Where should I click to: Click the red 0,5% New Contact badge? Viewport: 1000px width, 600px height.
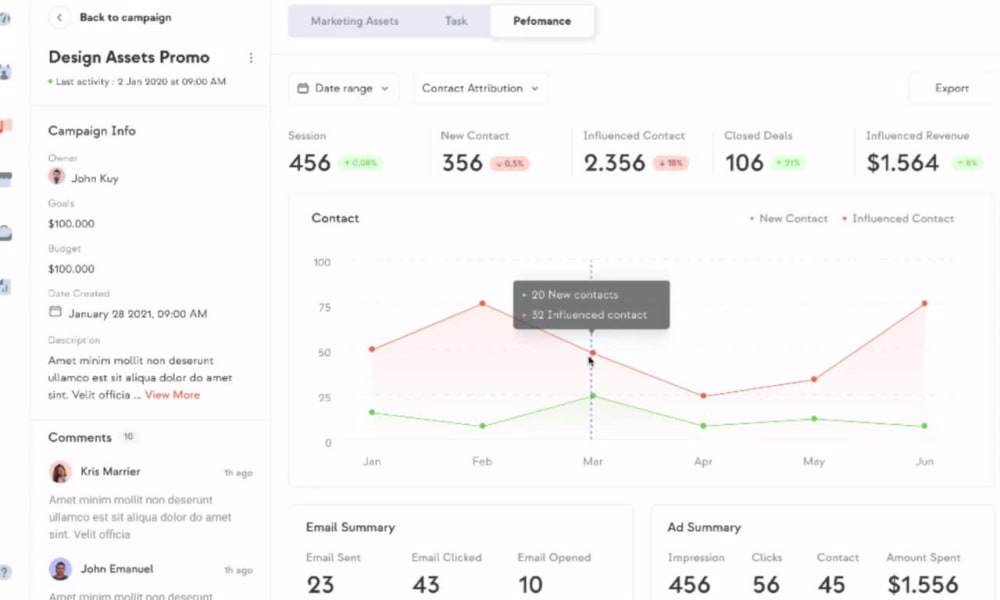coord(510,164)
